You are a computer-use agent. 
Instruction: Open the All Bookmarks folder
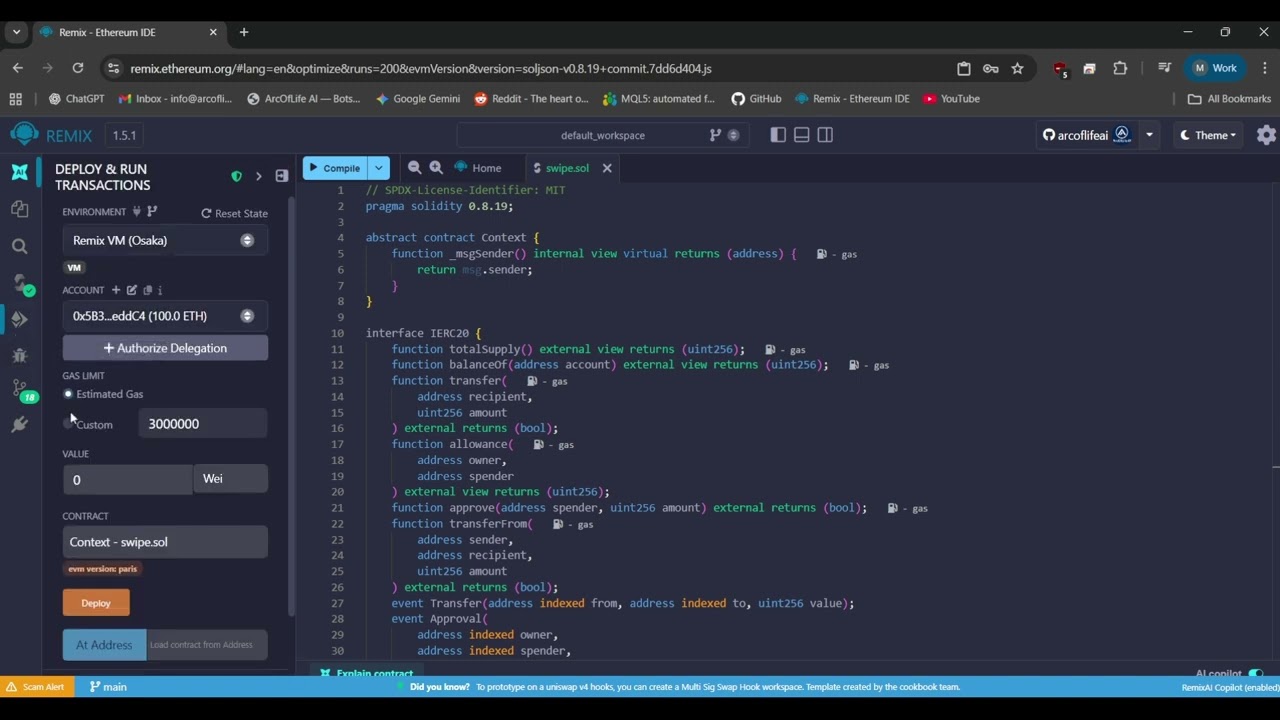[1229, 99]
